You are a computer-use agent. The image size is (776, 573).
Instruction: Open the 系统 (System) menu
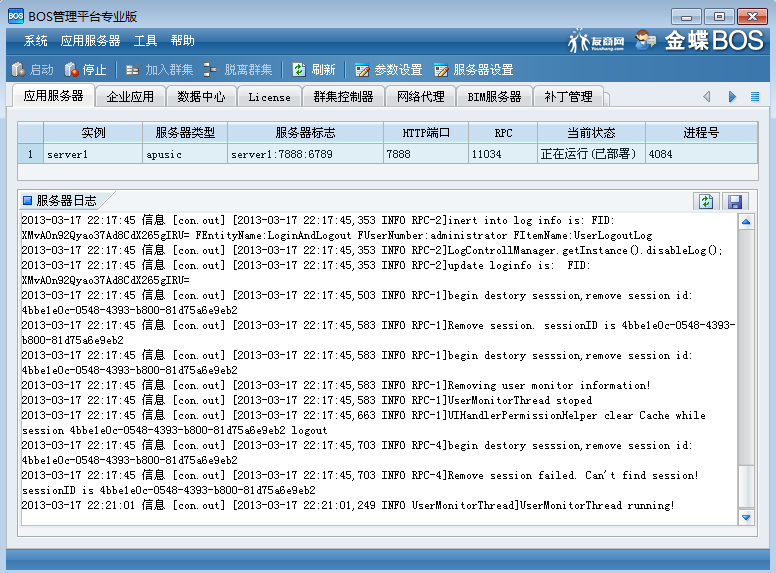tap(36, 41)
